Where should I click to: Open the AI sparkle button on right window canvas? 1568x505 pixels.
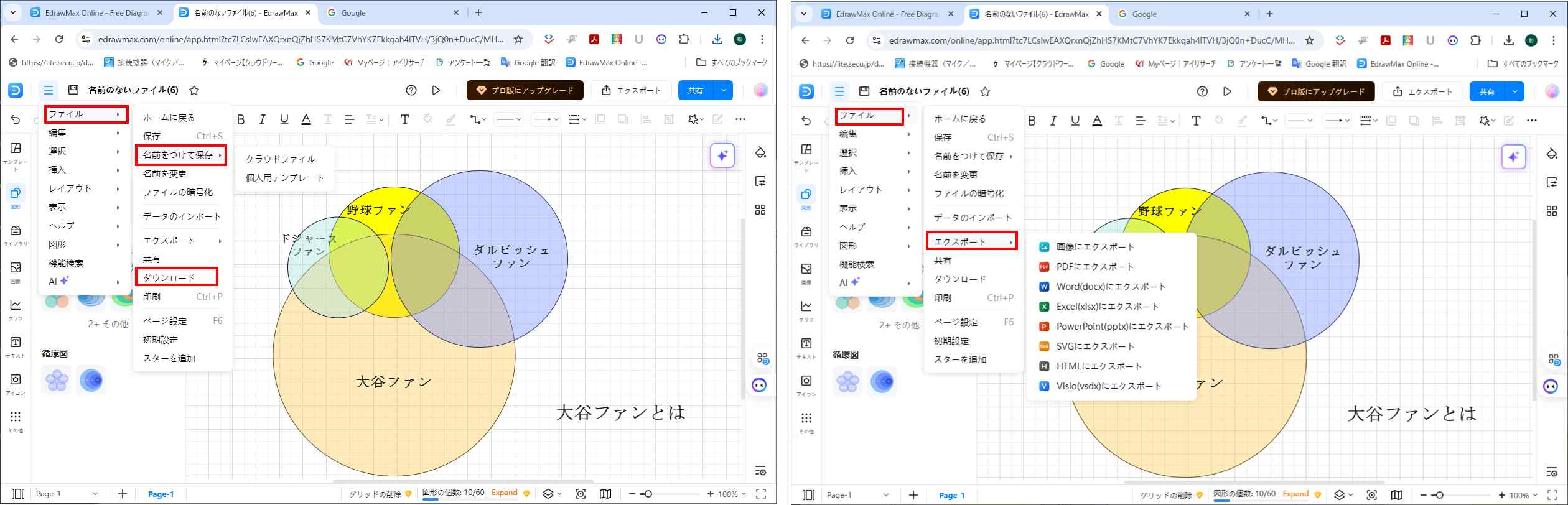[1513, 157]
